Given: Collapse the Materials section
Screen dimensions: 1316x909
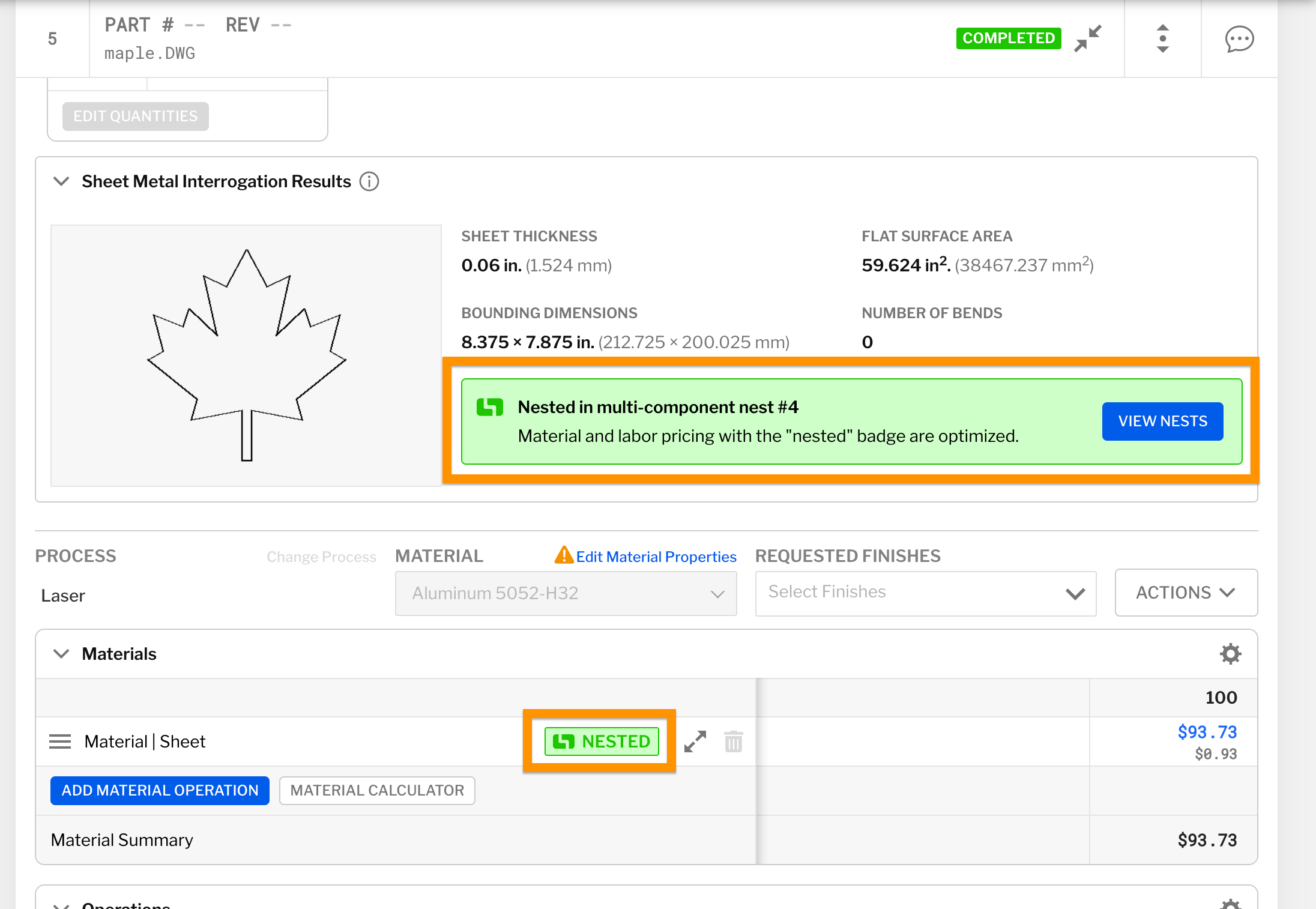Looking at the screenshot, I should pos(61,654).
